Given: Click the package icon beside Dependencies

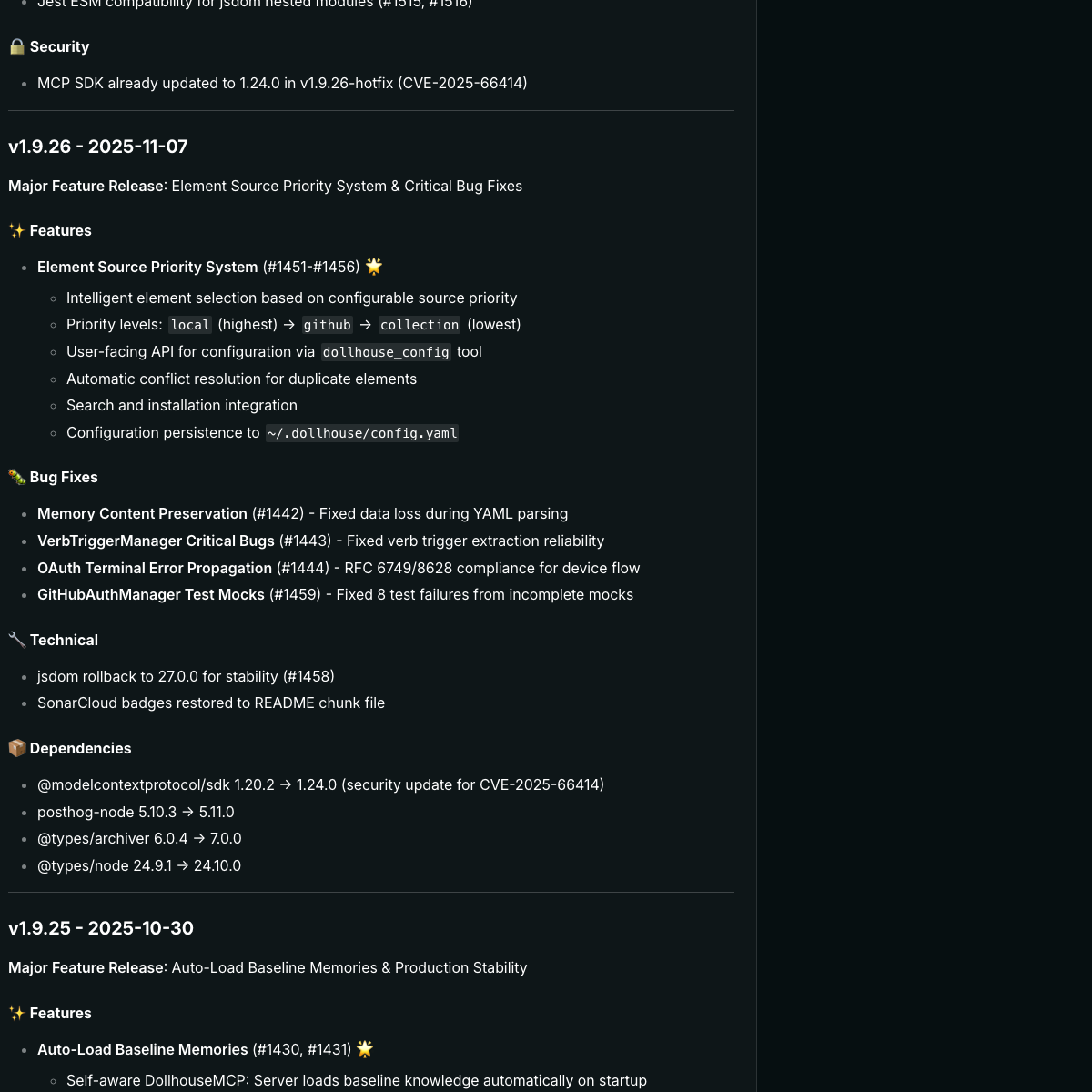Looking at the screenshot, I should tap(16, 748).
